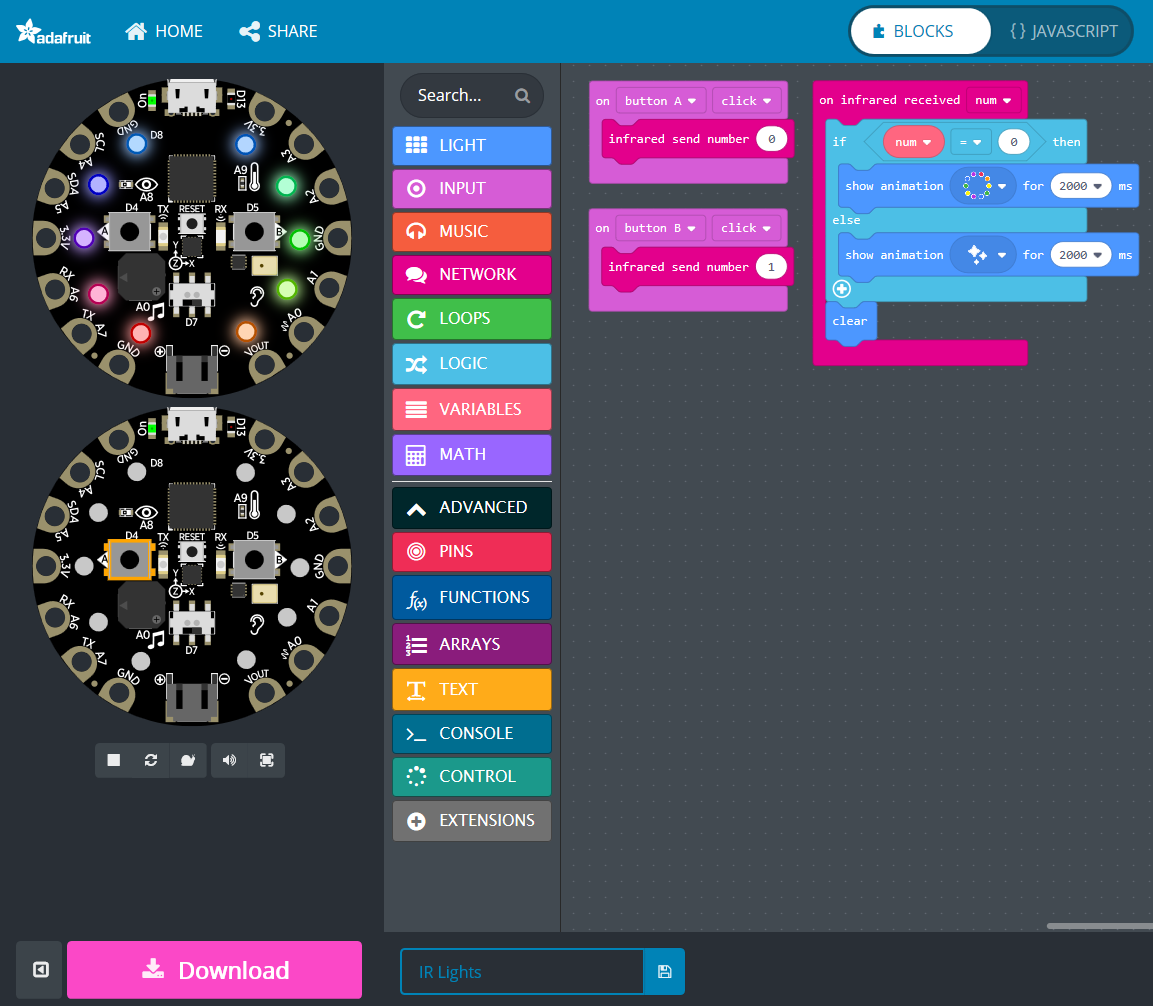
Task: Open the ARRAYS block category
Action: tap(472, 644)
